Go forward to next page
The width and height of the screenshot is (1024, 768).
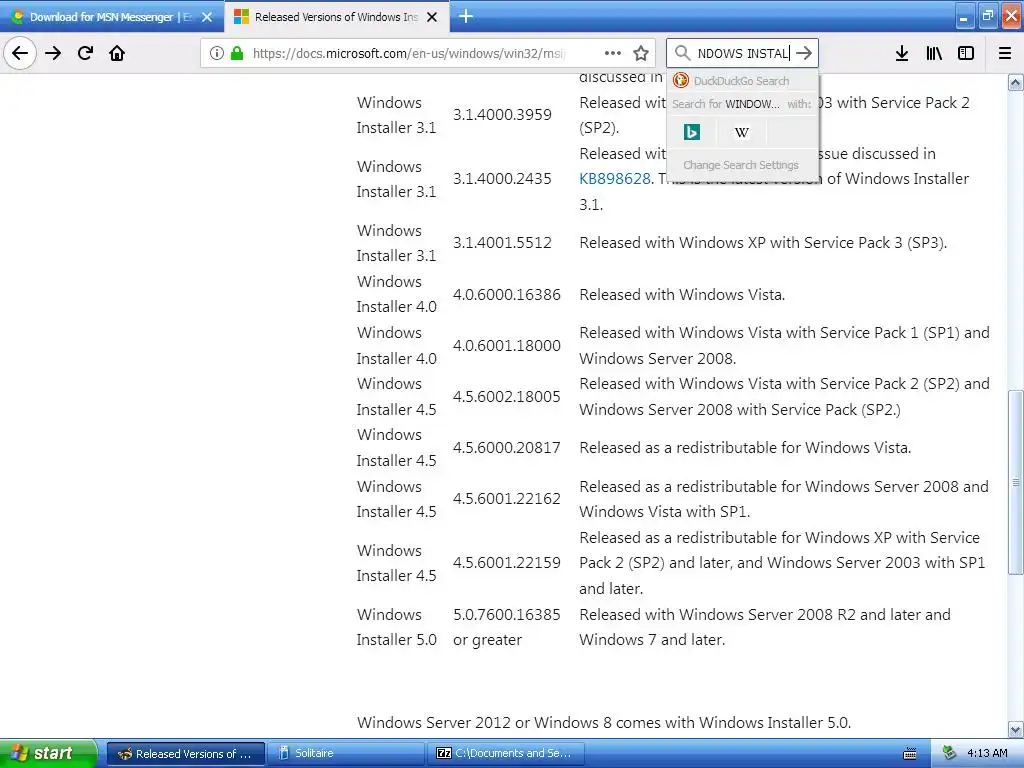pos(53,53)
